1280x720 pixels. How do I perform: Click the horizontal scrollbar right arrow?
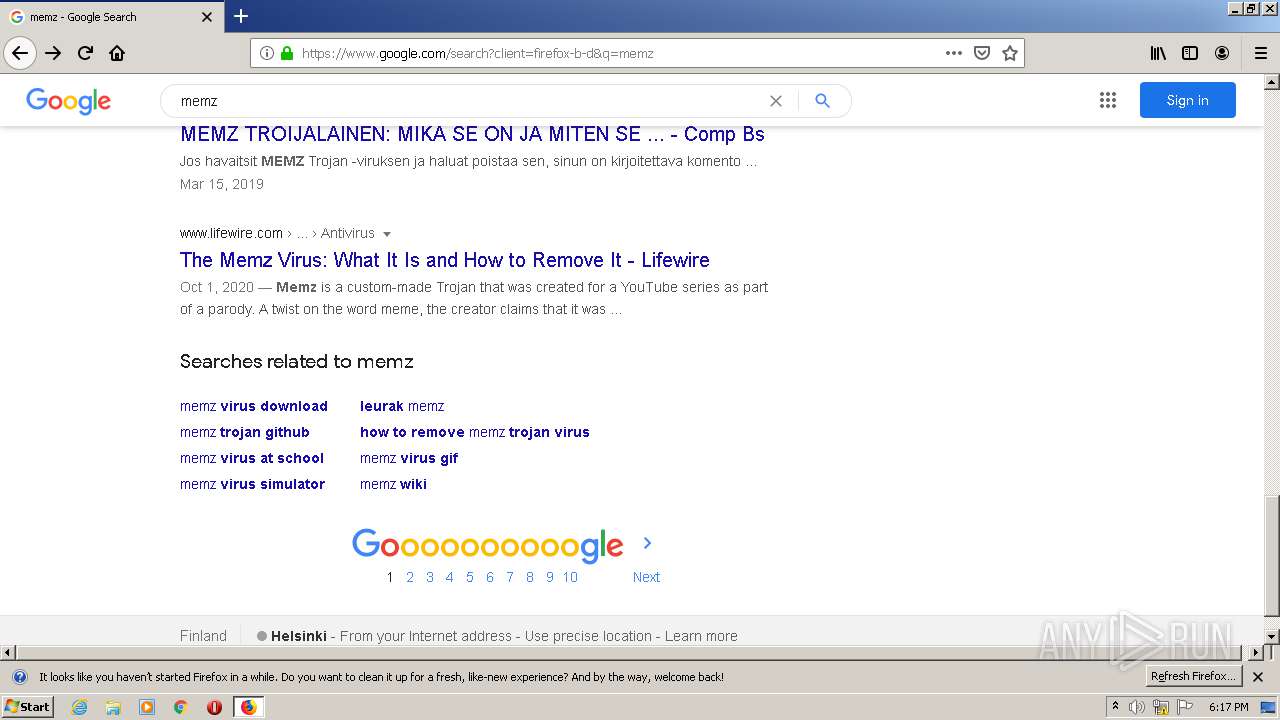[1257, 652]
